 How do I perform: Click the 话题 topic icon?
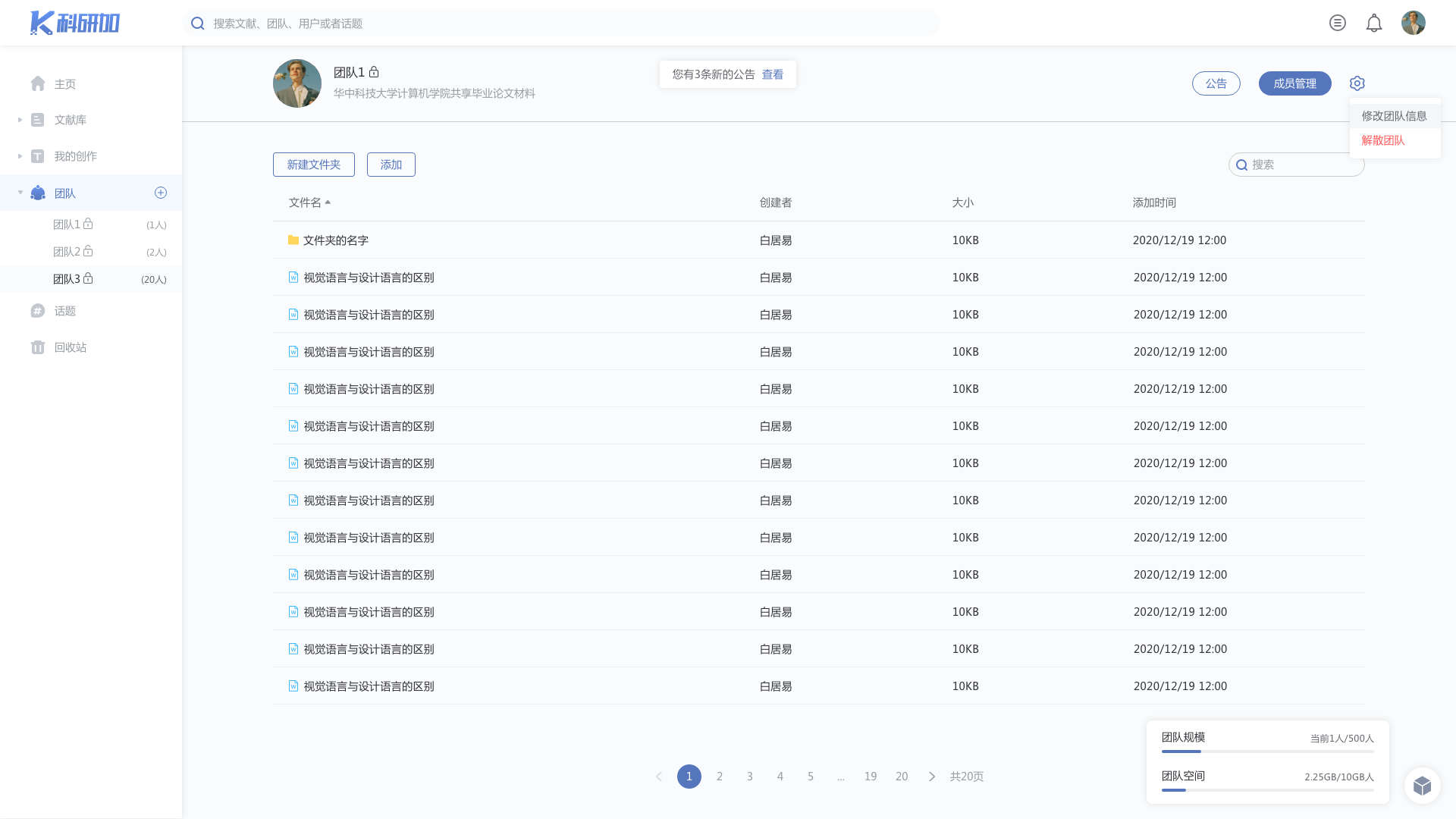click(38, 311)
